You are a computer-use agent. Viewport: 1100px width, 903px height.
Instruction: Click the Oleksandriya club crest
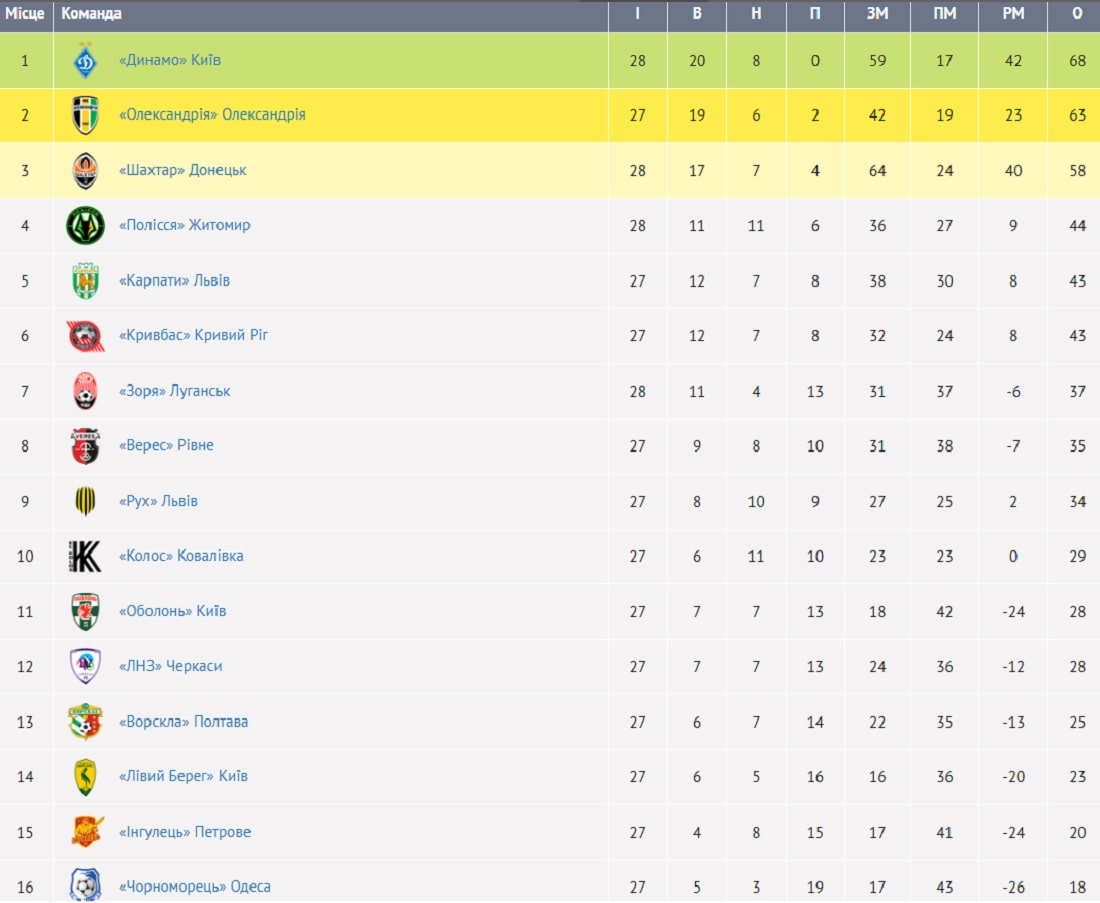(86, 115)
